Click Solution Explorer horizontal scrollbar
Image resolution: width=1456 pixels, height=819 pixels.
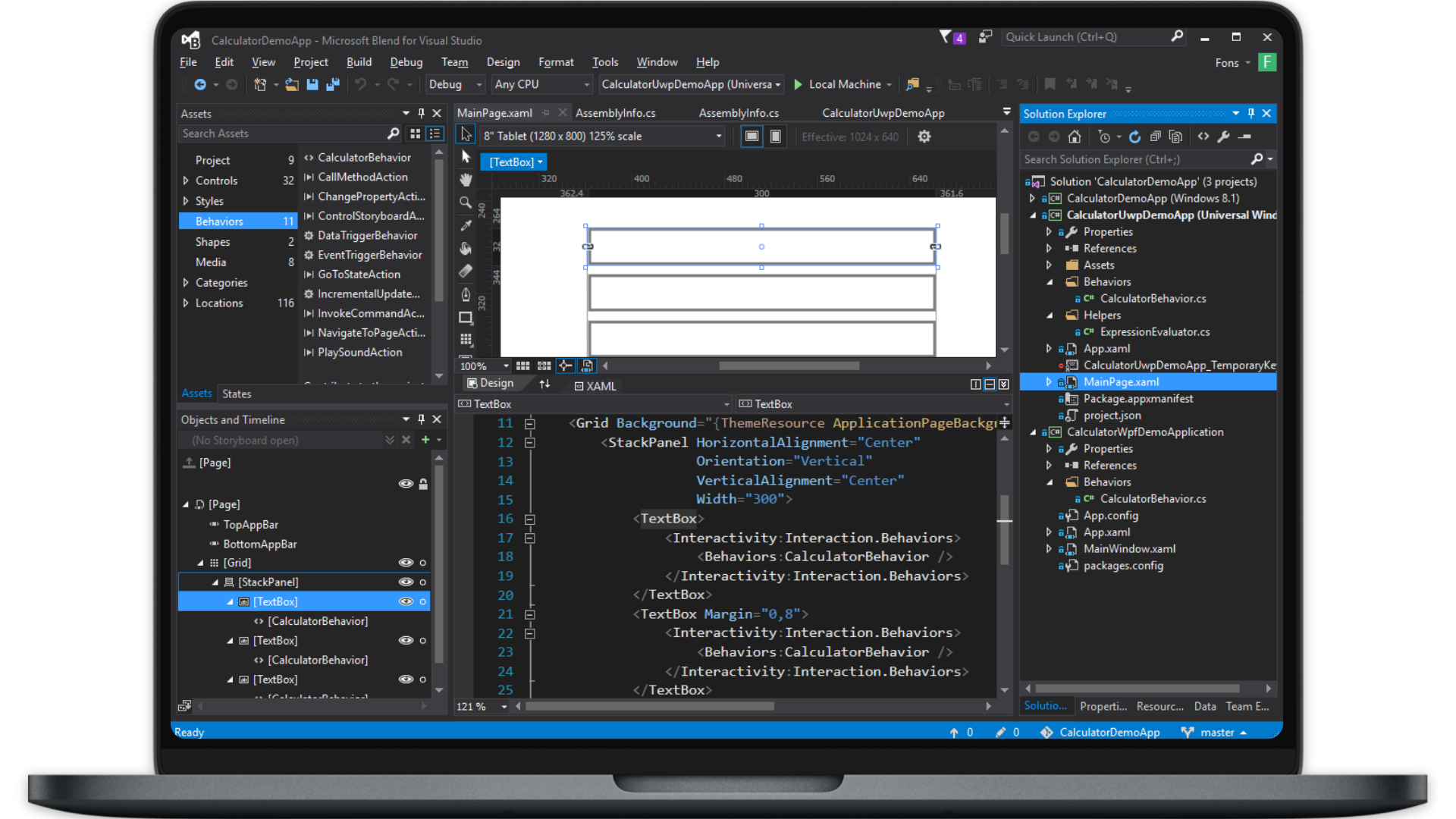pyautogui.click(x=1137, y=689)
